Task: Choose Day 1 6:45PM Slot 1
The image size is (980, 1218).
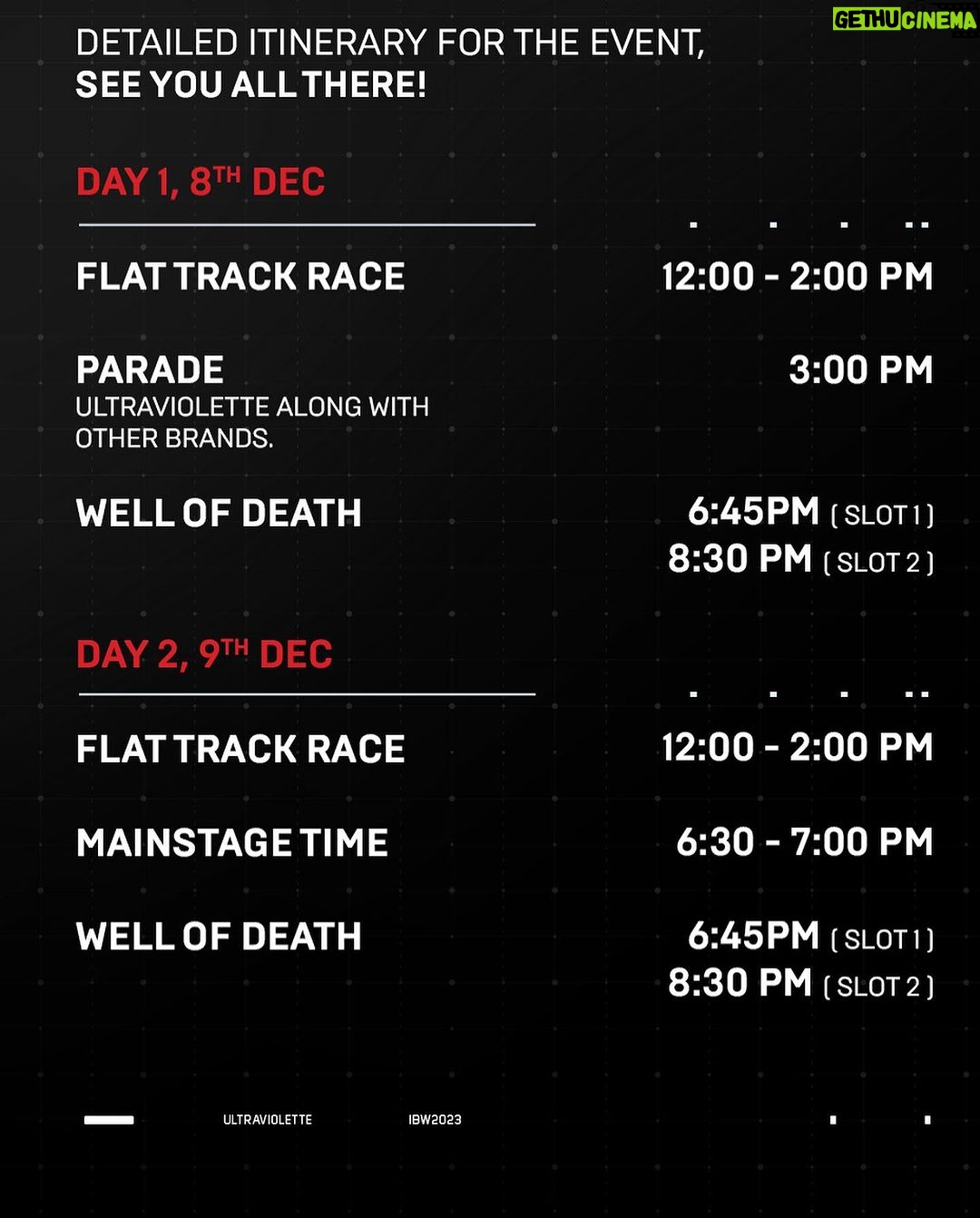Action: point(811,513)
